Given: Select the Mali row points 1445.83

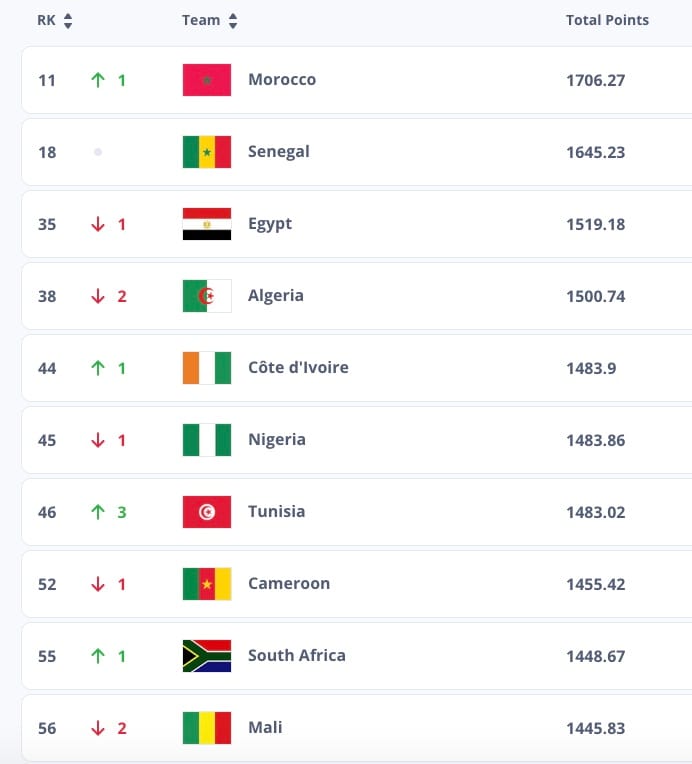Looking at the screenshot, I should pyautogui.click(x=596, y=728).
